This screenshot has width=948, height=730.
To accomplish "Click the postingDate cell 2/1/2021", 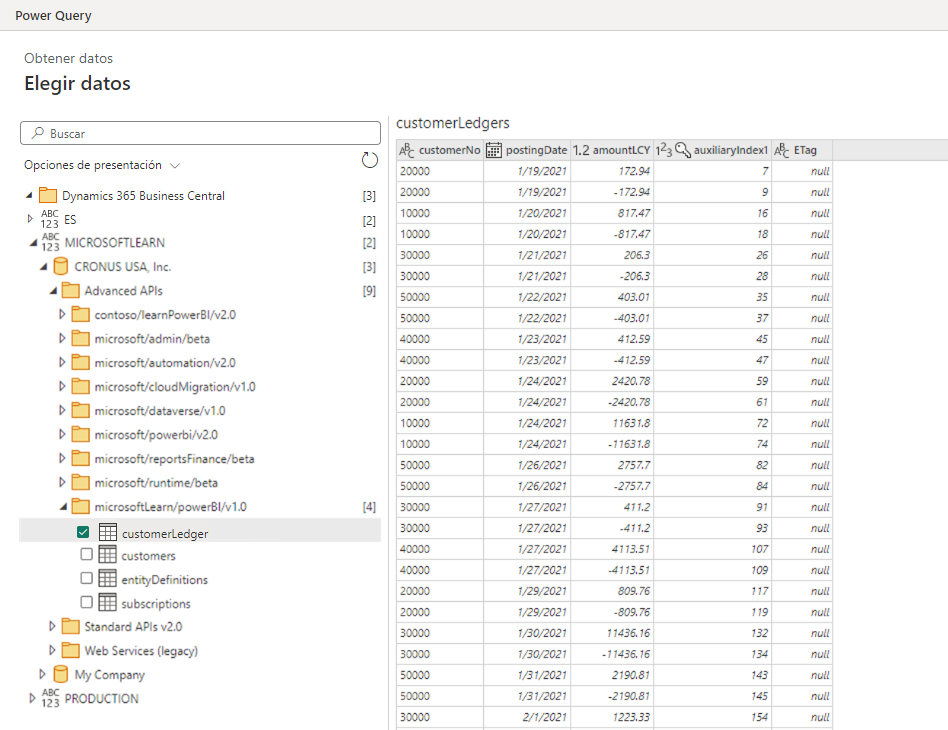I will pos(527,717).
